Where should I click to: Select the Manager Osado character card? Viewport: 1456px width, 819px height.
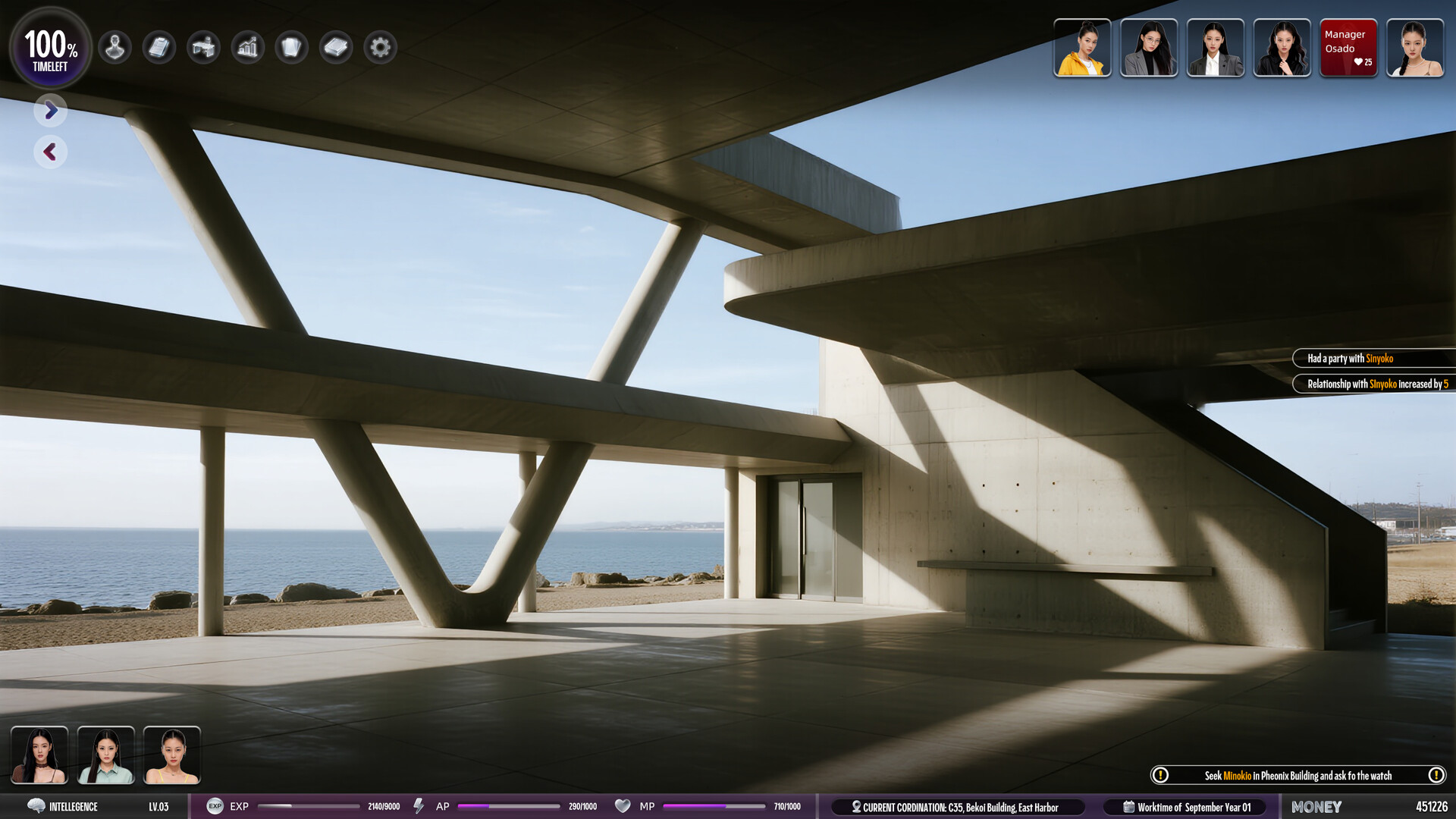pyautogui.click(x=1348, y=48)
